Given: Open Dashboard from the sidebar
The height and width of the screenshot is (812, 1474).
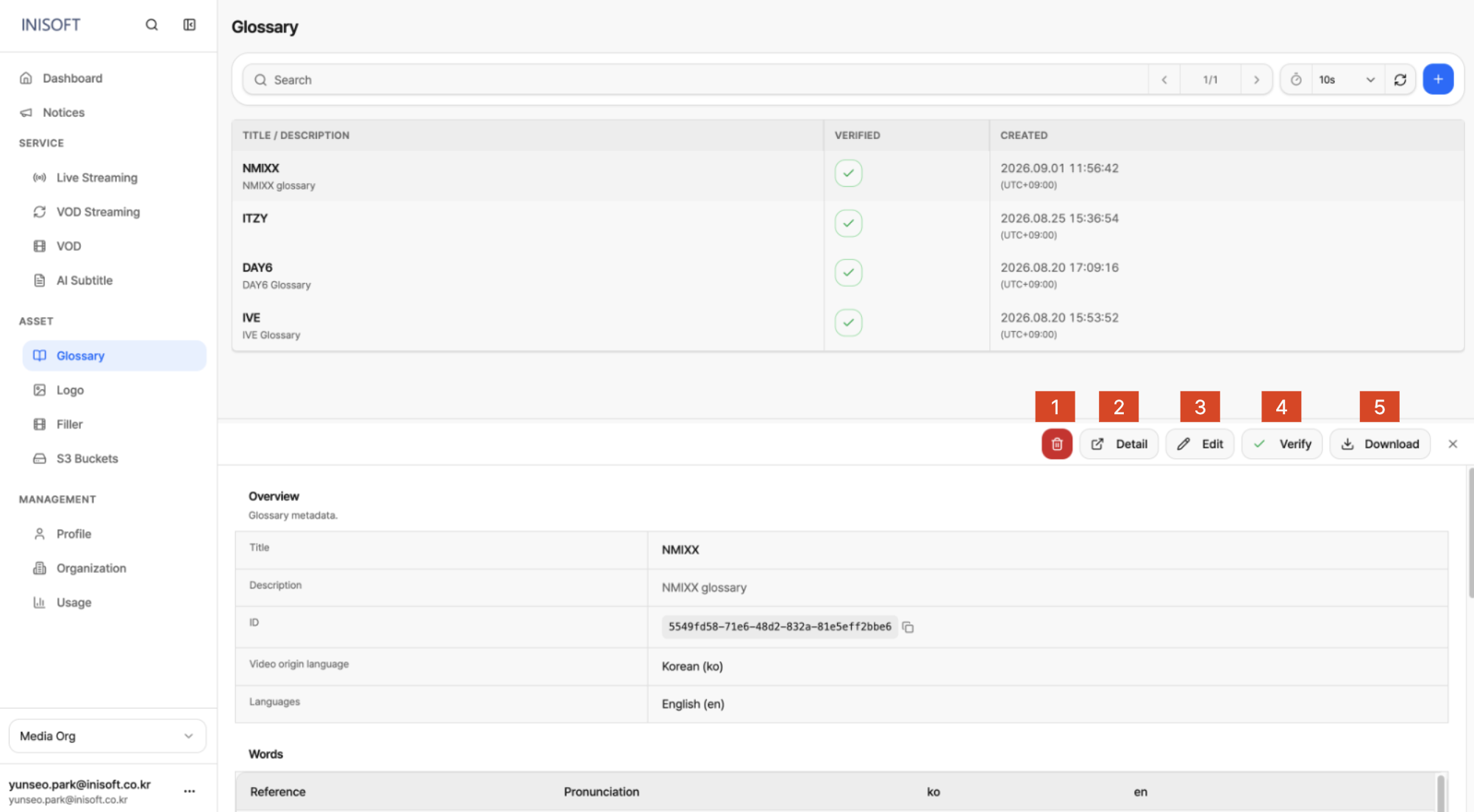Looking at the screenshot, I should click(72, 78).
